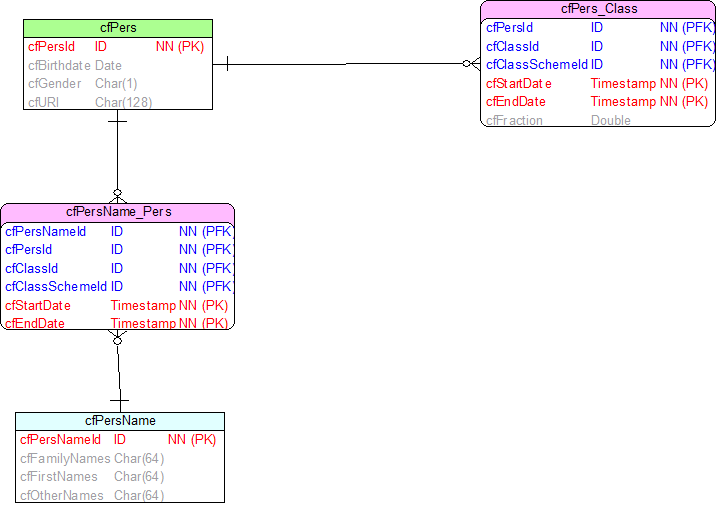Select relationship line between cfPers and cfPers_Class
This screenshot has height=507, width=723.
tap(346, 64)
